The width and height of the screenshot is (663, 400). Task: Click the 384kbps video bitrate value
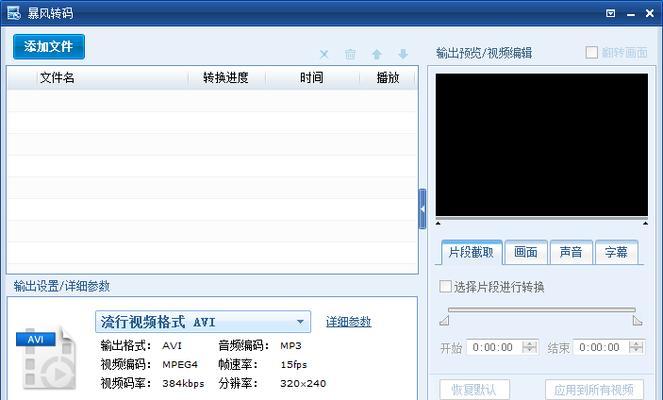click(x=183, y=384)
